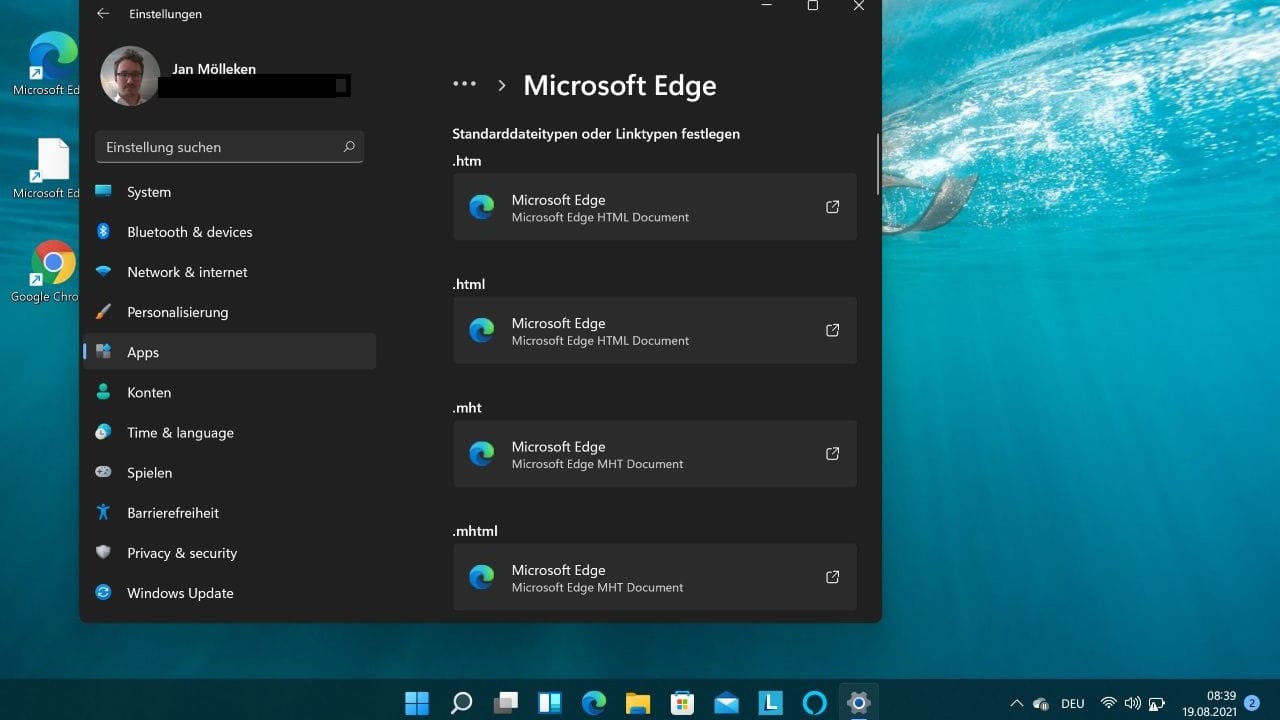Click the OneDrive cloud tray icon

pos(1041,704)
